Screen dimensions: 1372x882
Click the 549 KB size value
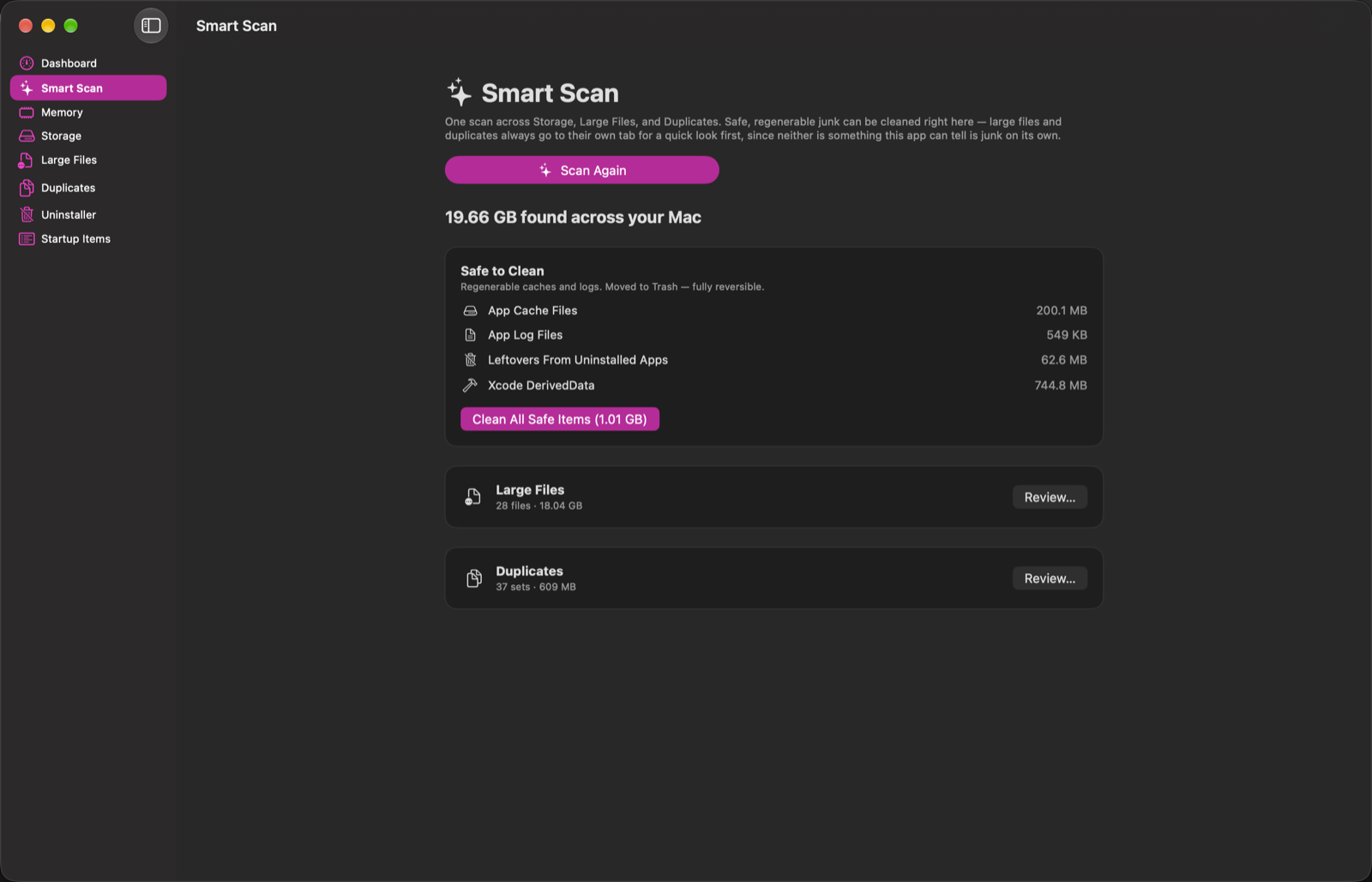click(1067, 335)
